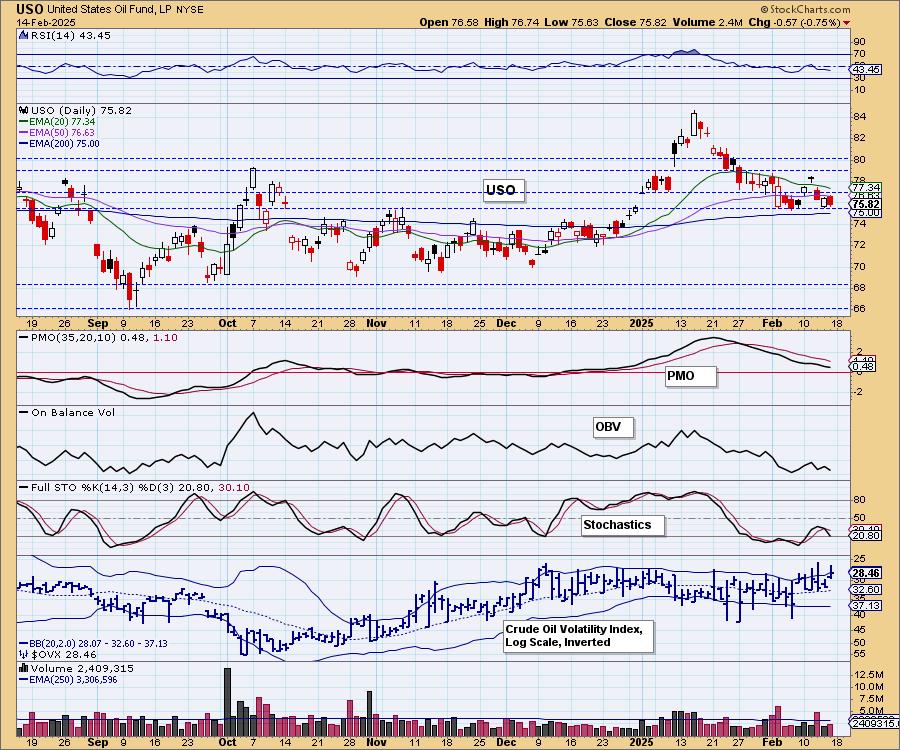900x750 pixels.
Task: Click the Nov label on price date axis
Action: [x=376, y=323]
